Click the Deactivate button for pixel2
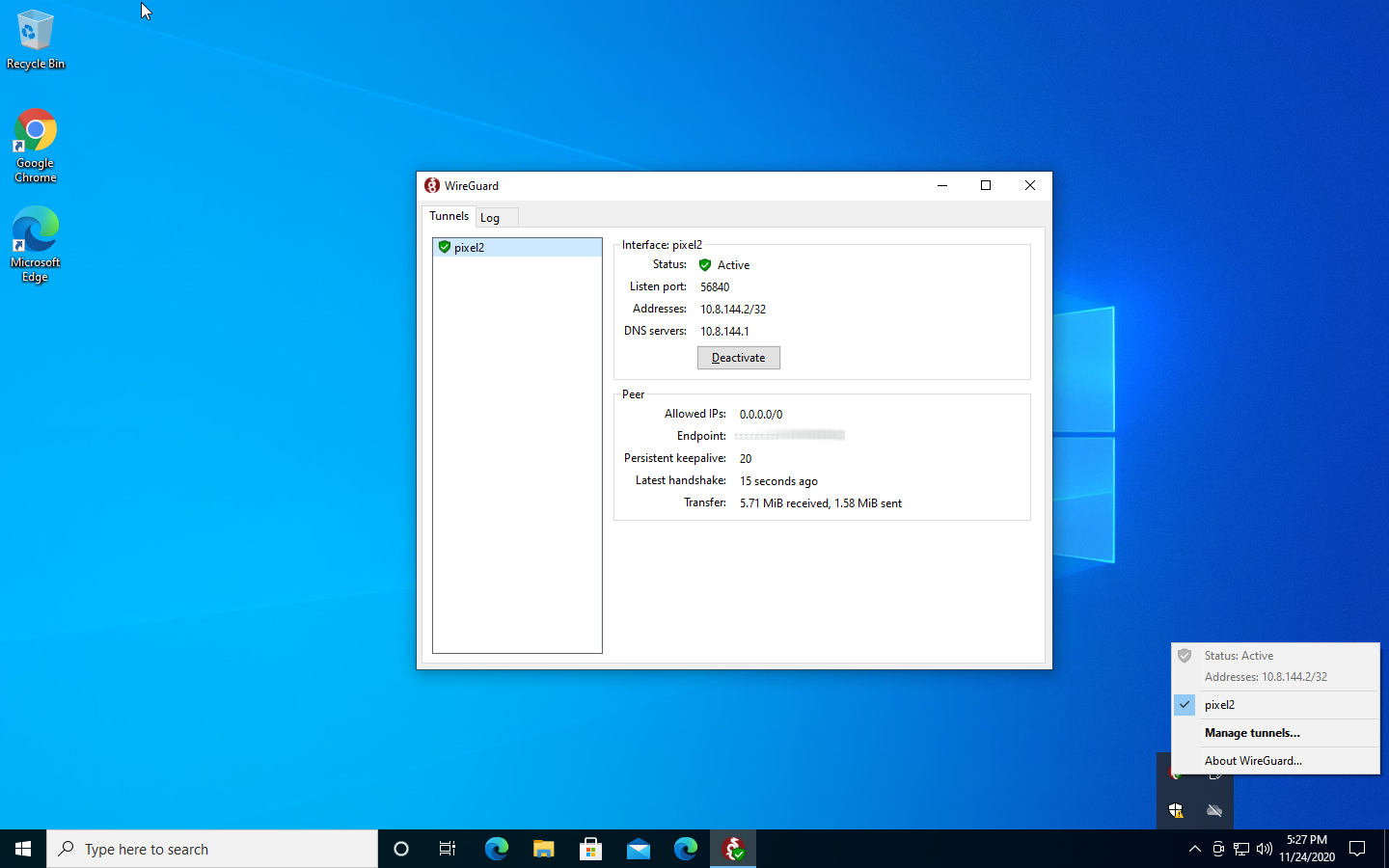This screenshot has width=1389, height=868. point(738,358)
